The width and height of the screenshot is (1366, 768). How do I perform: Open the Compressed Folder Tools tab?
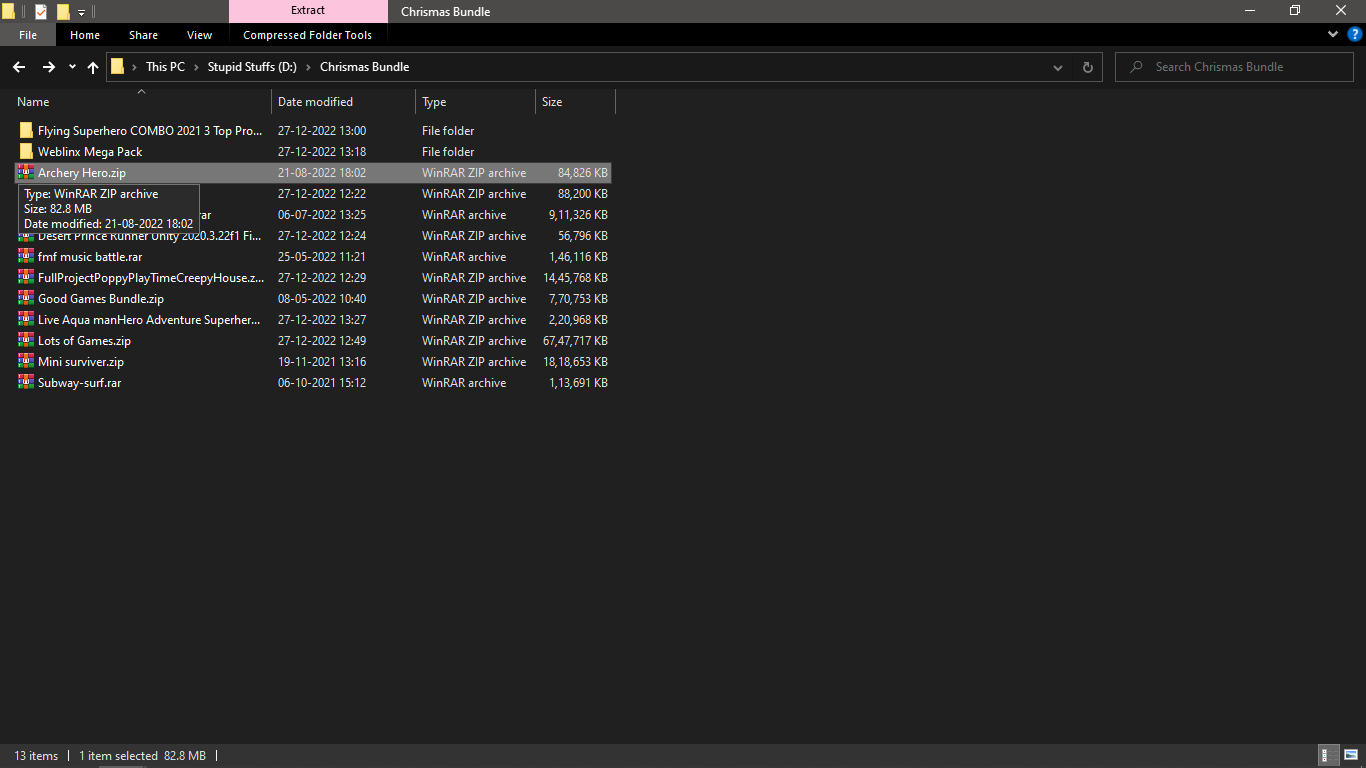pyautogui.click(x=307, y=35)
